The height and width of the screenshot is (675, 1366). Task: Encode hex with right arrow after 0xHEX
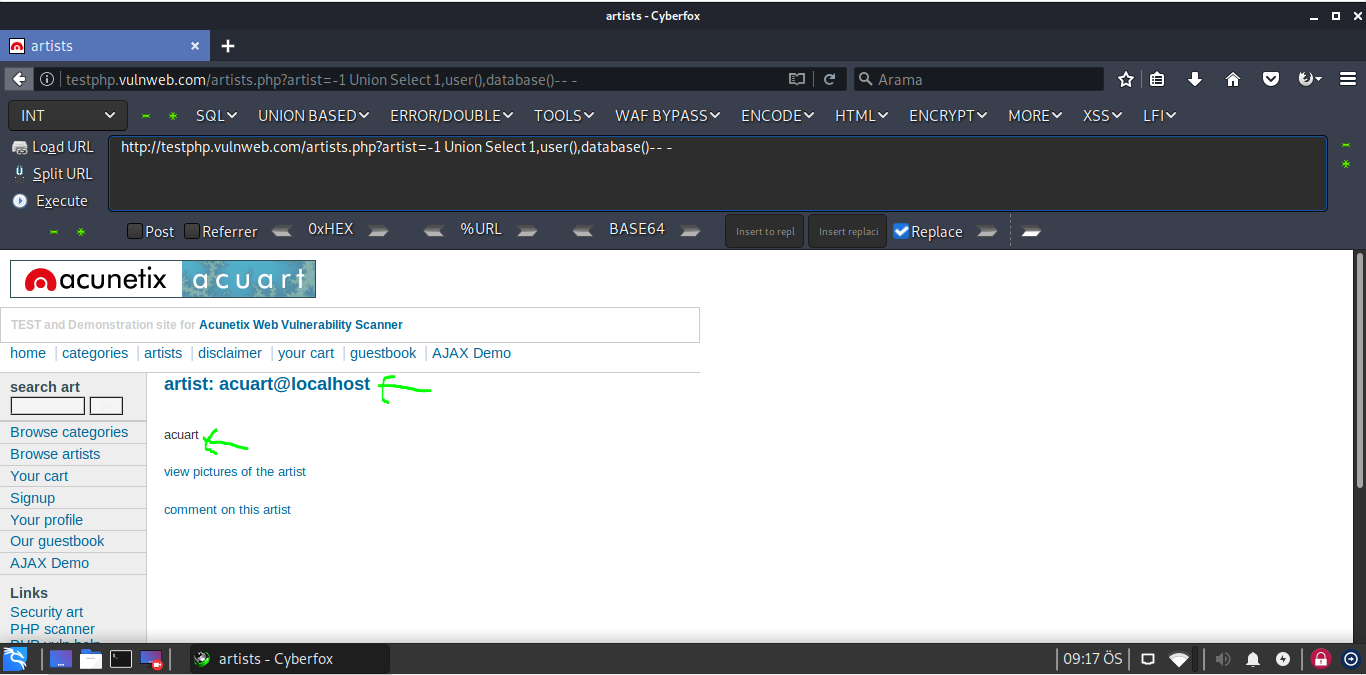tap(378, 231)
